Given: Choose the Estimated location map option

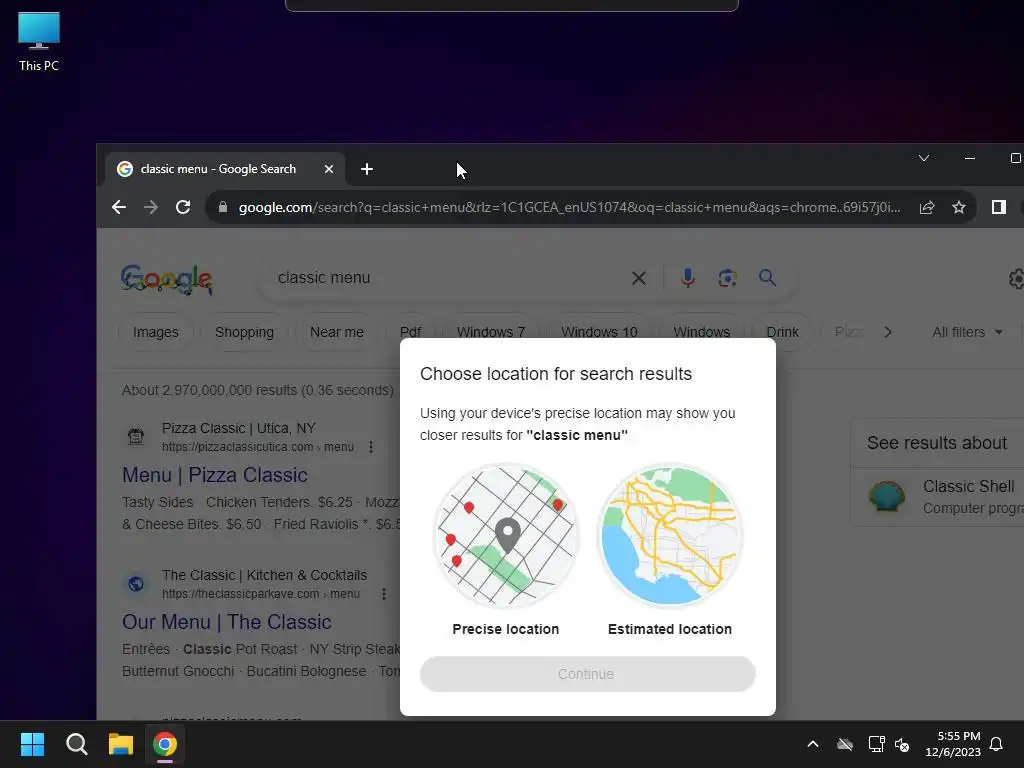Looking at the screenshot, I should click(670, 536).
